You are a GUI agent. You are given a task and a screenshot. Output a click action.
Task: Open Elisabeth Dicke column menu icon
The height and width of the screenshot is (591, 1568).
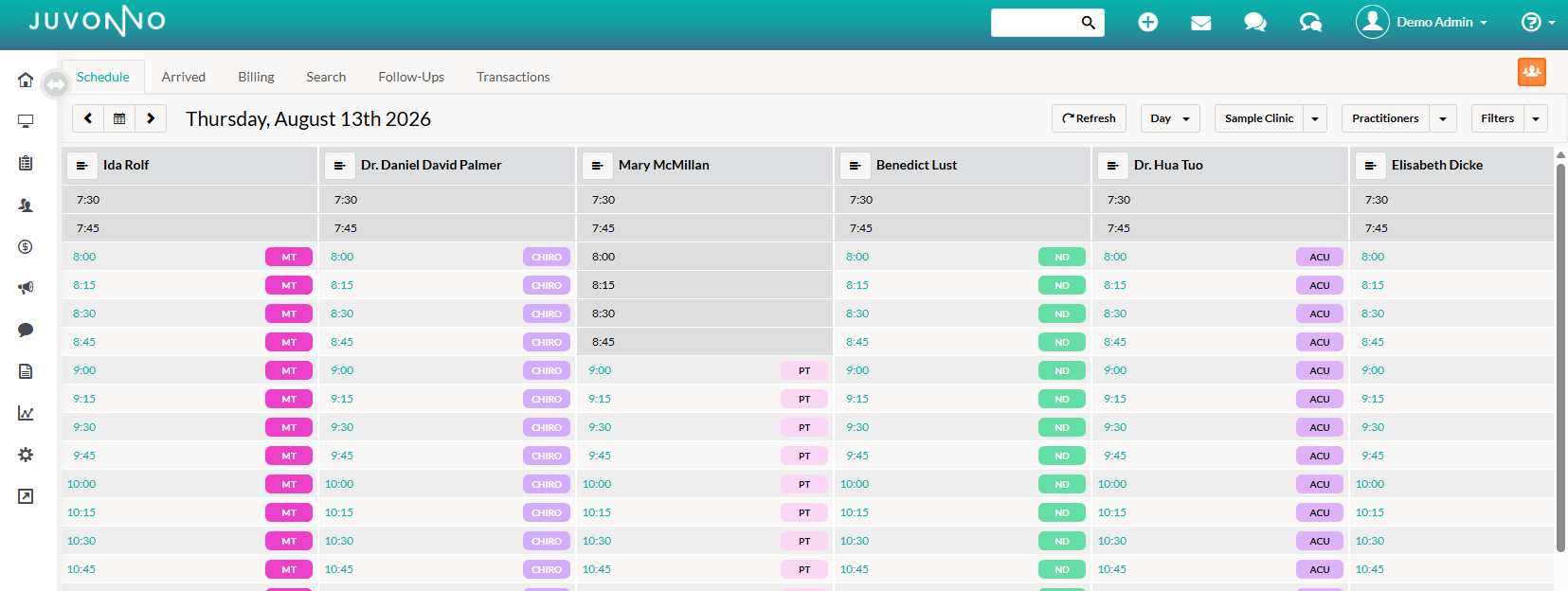1370,166
